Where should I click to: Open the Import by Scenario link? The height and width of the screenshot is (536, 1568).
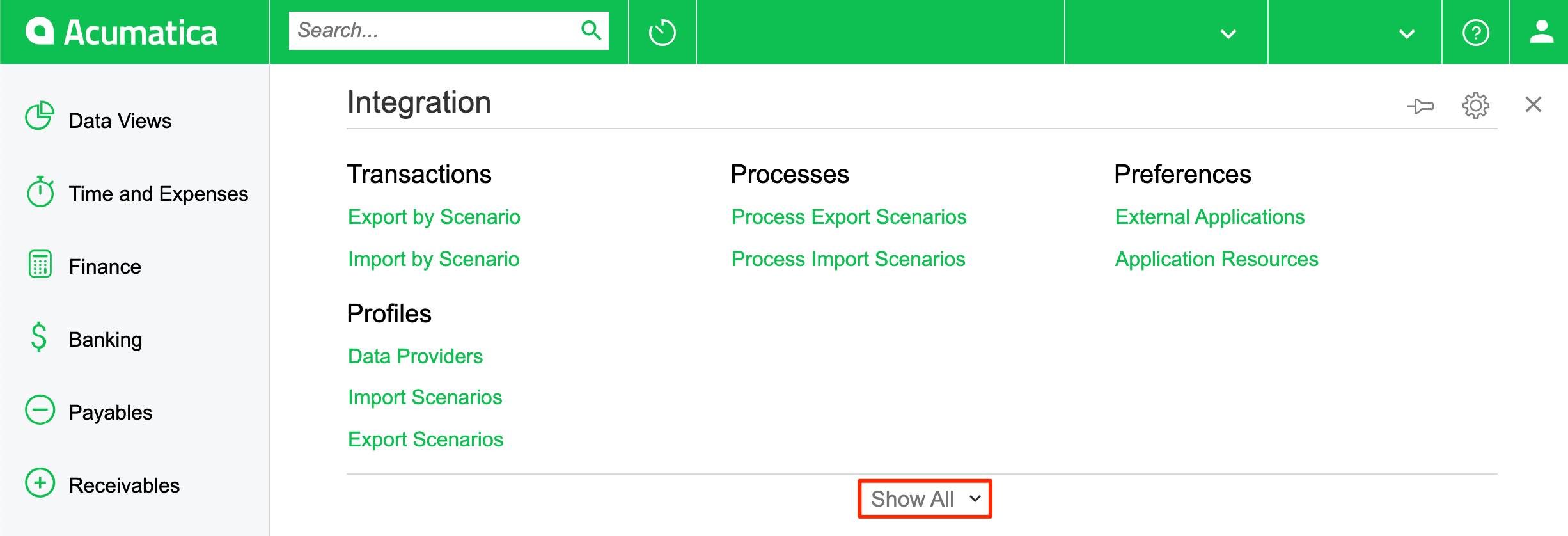(434, 259)
